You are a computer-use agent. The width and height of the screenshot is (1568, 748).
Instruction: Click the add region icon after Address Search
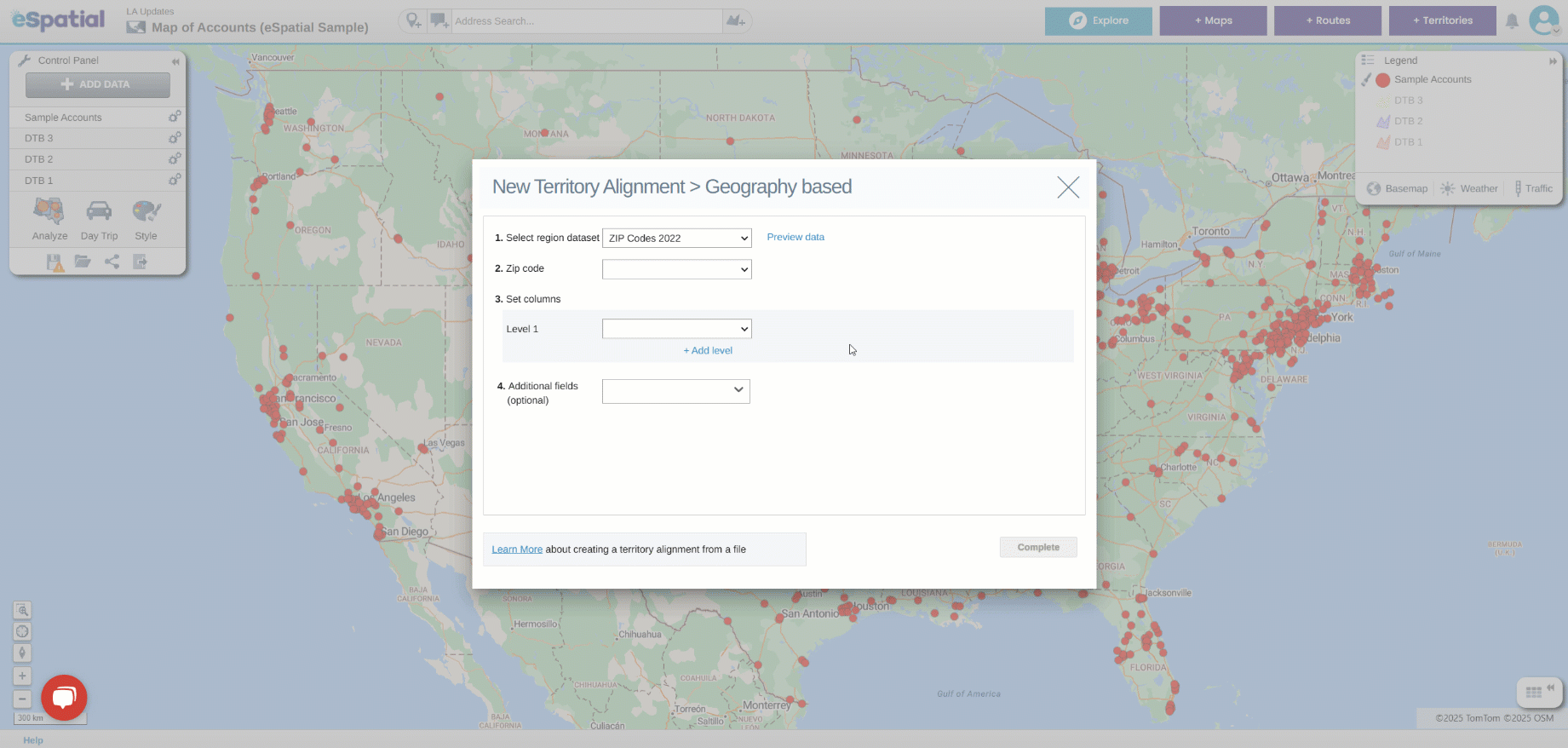pos(736,20)
